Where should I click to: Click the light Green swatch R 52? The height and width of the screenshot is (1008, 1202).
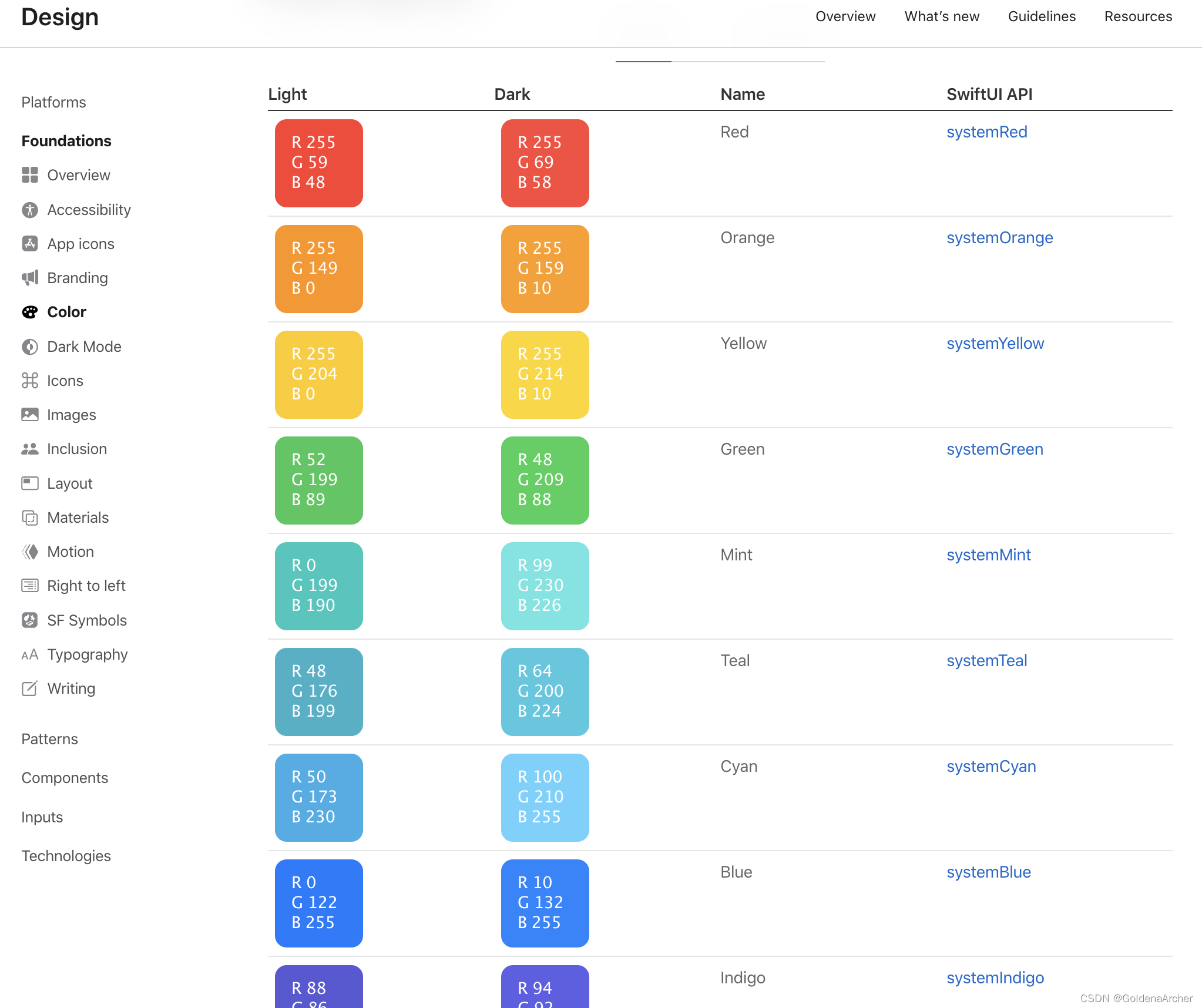point(319,481)
